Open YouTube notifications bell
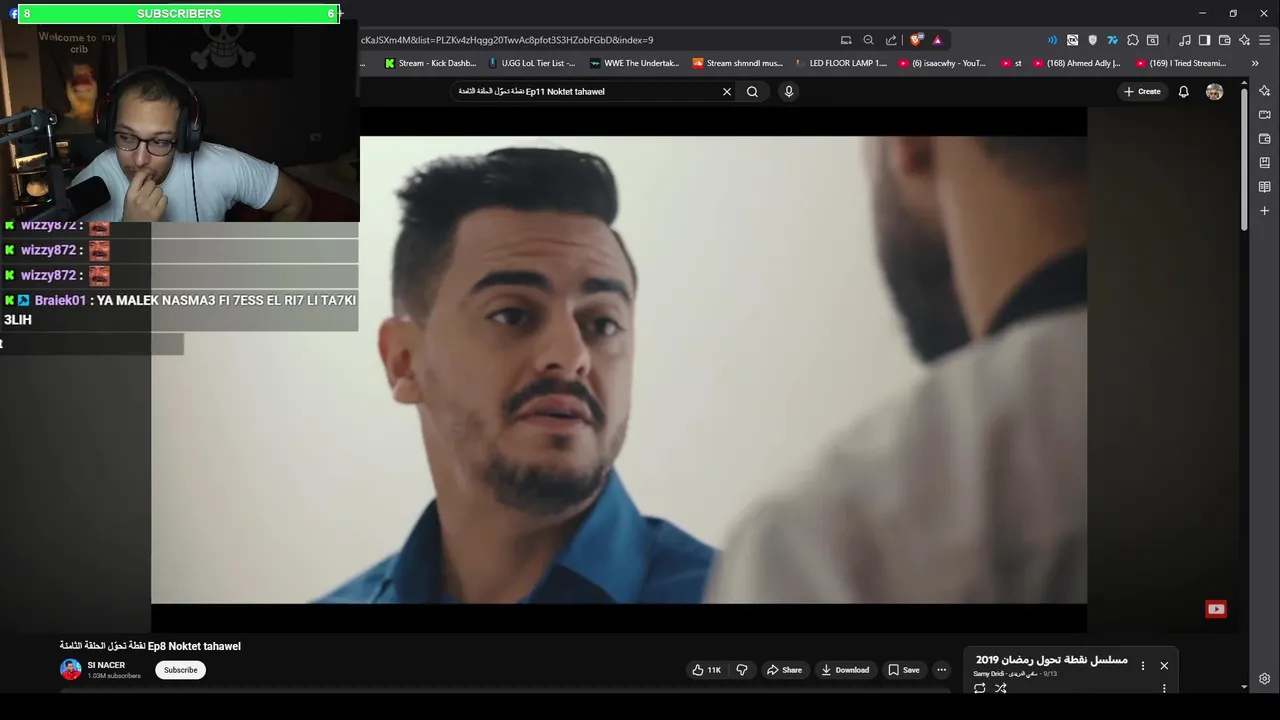Screen dimensions: 1280x720 [1184, 91]
